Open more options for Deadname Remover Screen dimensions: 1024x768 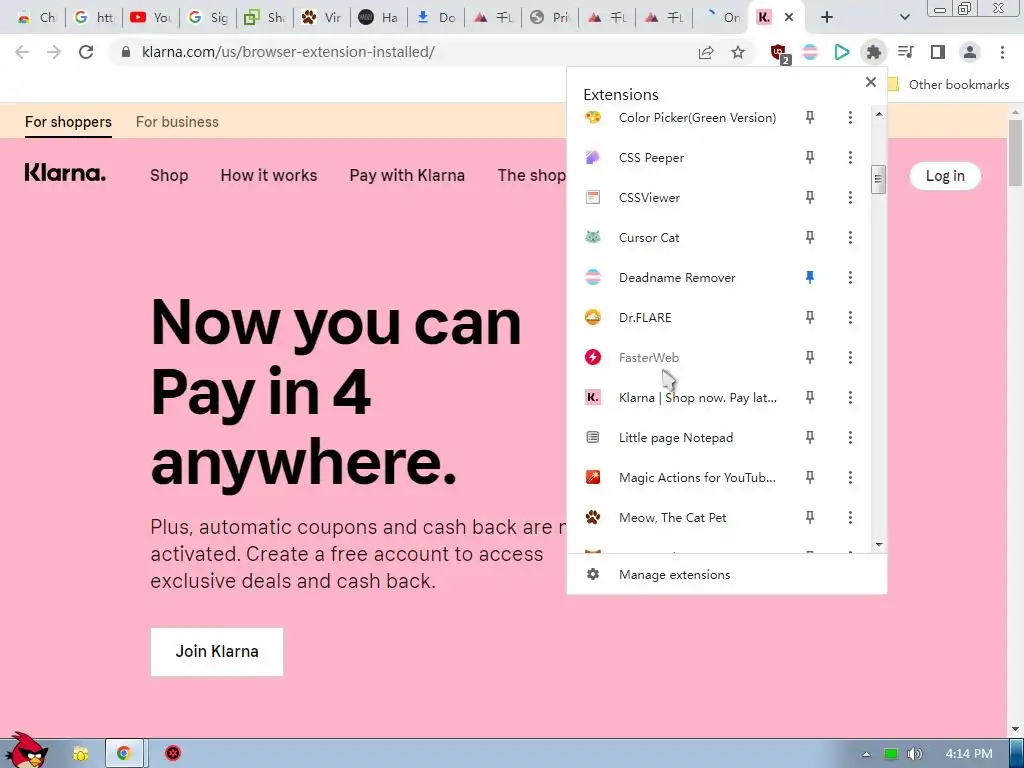coord(850,278)
